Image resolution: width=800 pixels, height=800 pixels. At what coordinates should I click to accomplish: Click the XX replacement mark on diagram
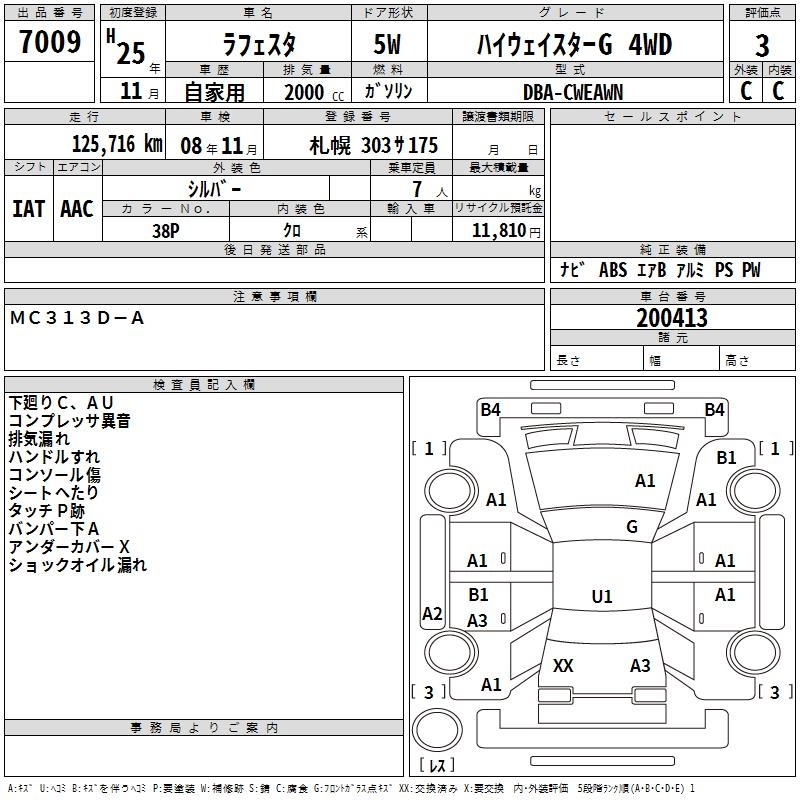click(563, 666)
